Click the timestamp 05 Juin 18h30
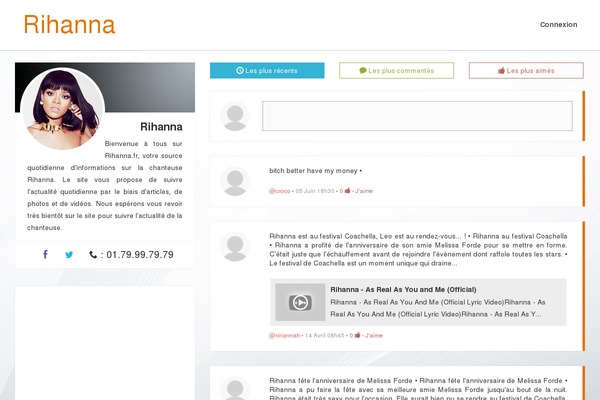 tap(315, 191)
